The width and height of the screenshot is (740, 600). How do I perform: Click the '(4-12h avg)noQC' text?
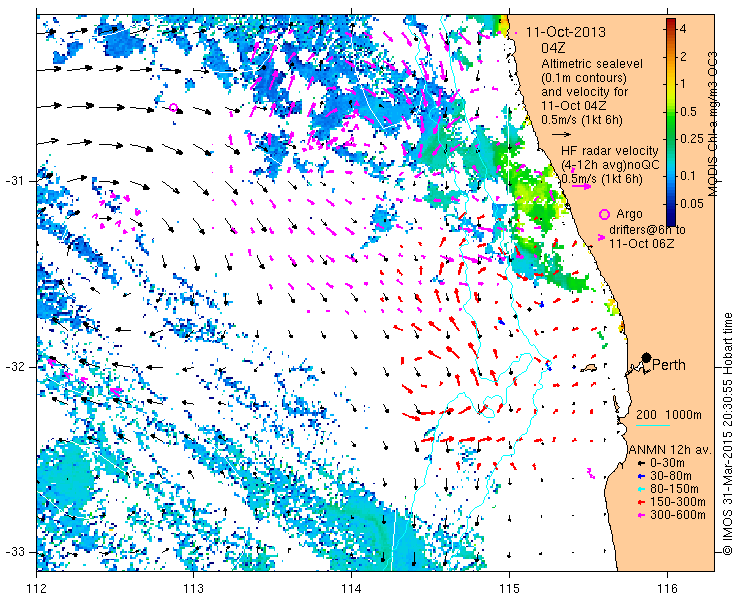tap(610, 165)
